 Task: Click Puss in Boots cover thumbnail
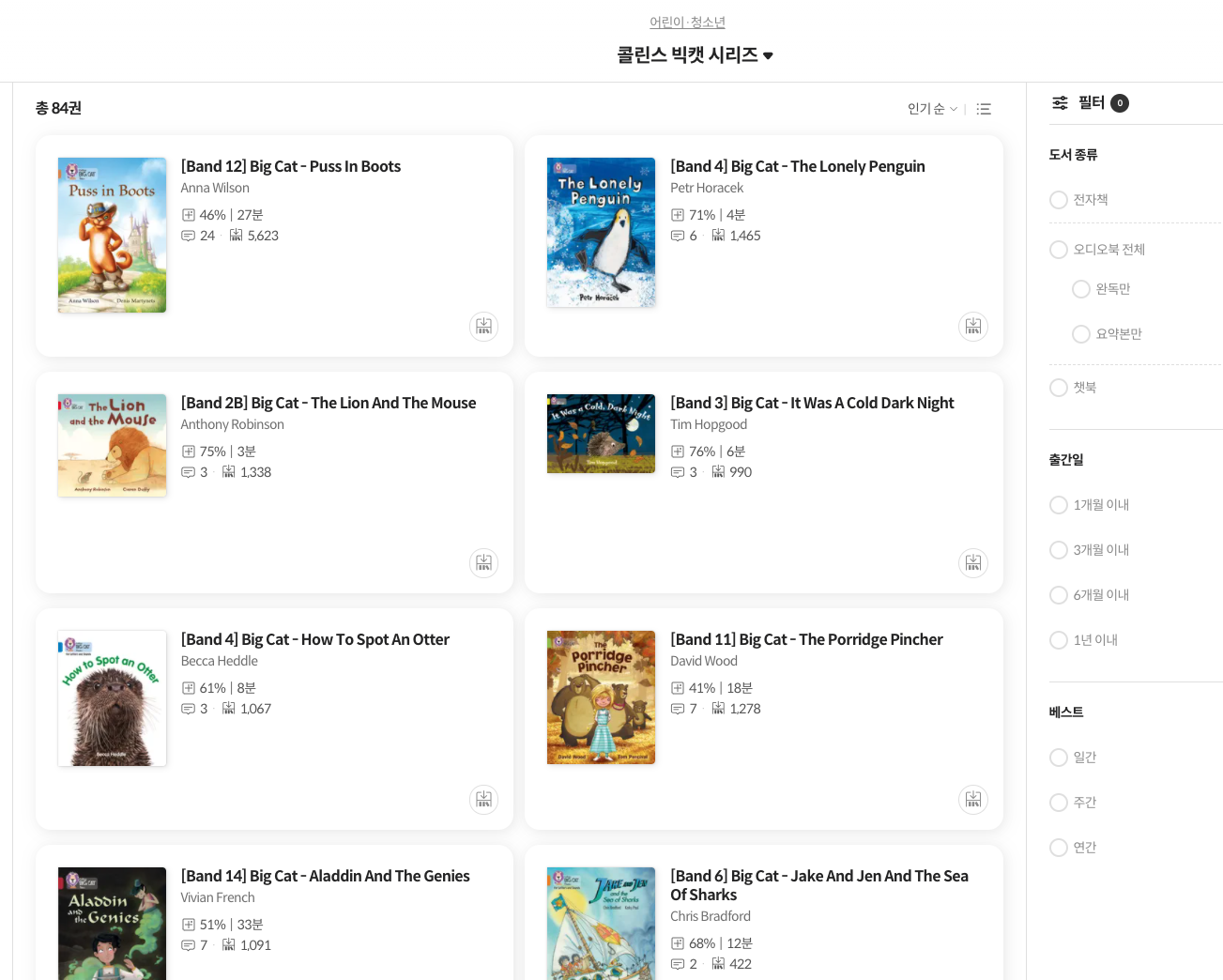click(112, 235)
